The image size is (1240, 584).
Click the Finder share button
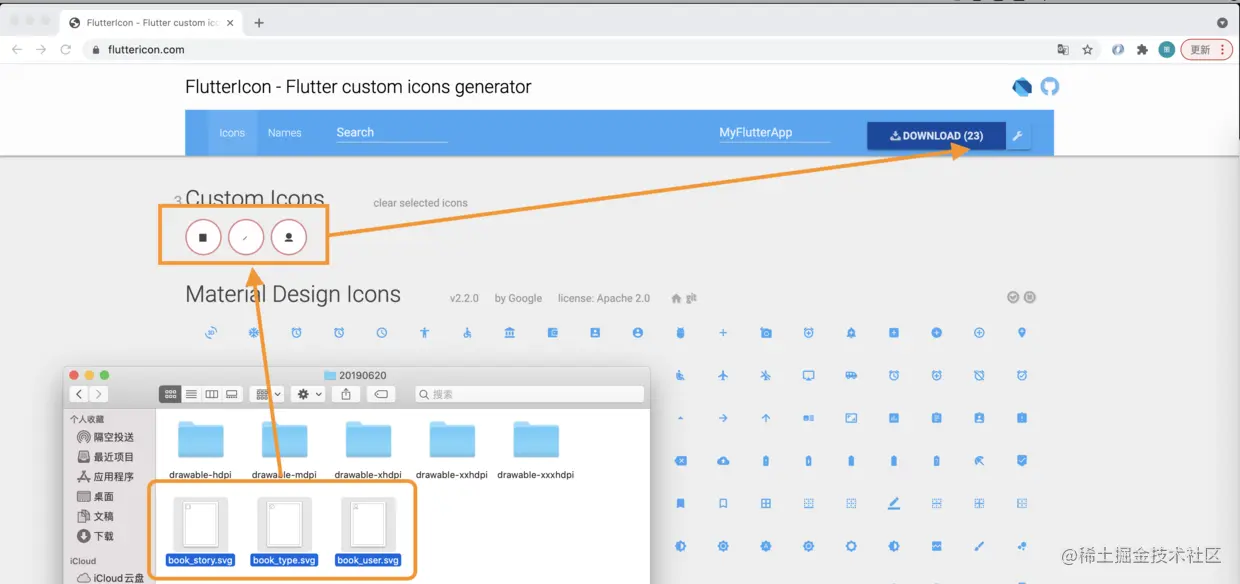coord(346,395)
